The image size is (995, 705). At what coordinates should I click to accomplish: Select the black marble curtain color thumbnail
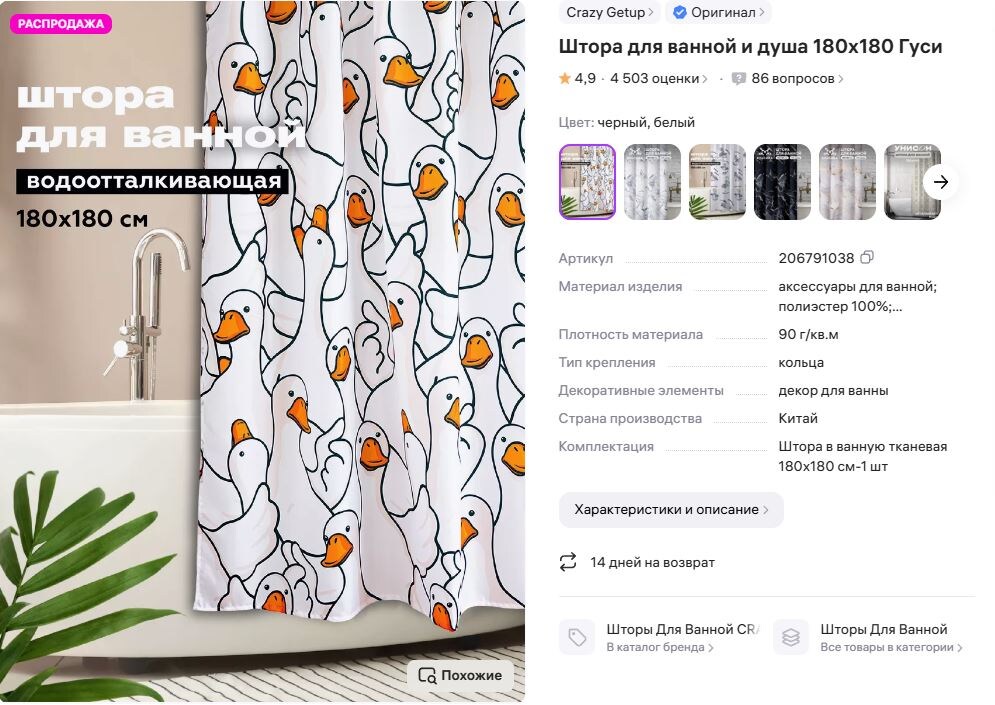(x=782, y=182)
